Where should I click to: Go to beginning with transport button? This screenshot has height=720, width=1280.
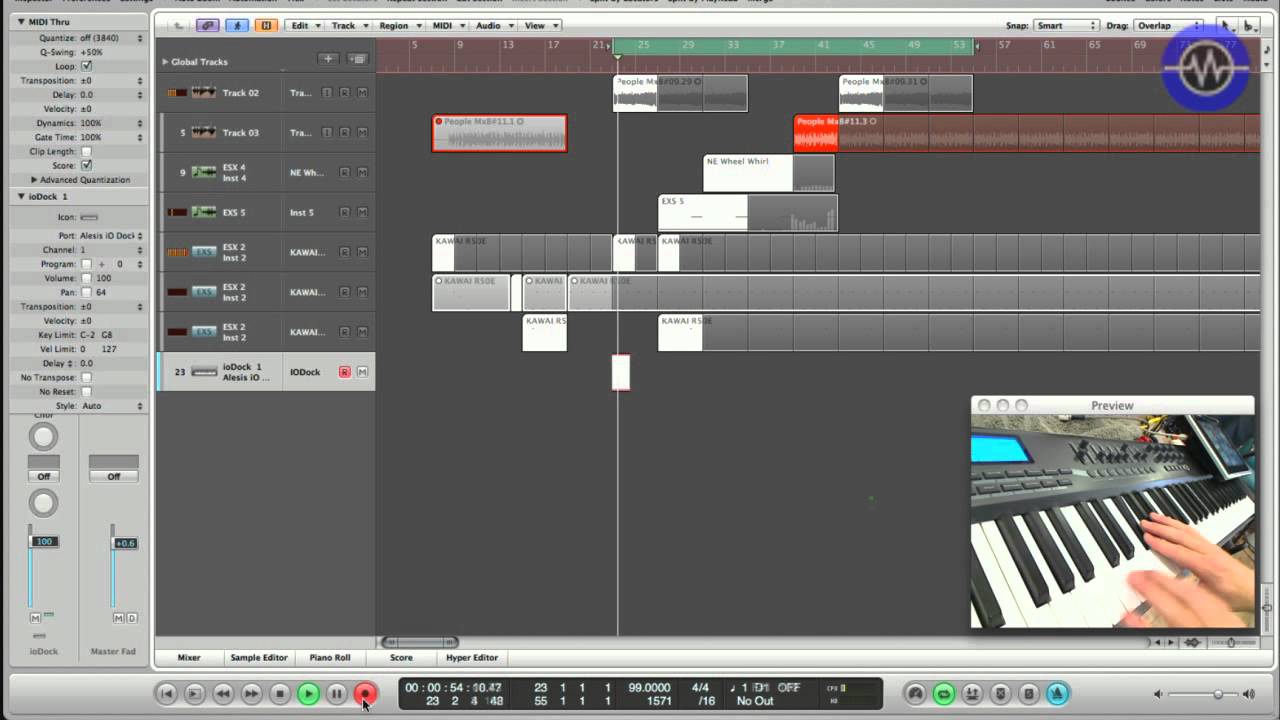coord(167,693)
